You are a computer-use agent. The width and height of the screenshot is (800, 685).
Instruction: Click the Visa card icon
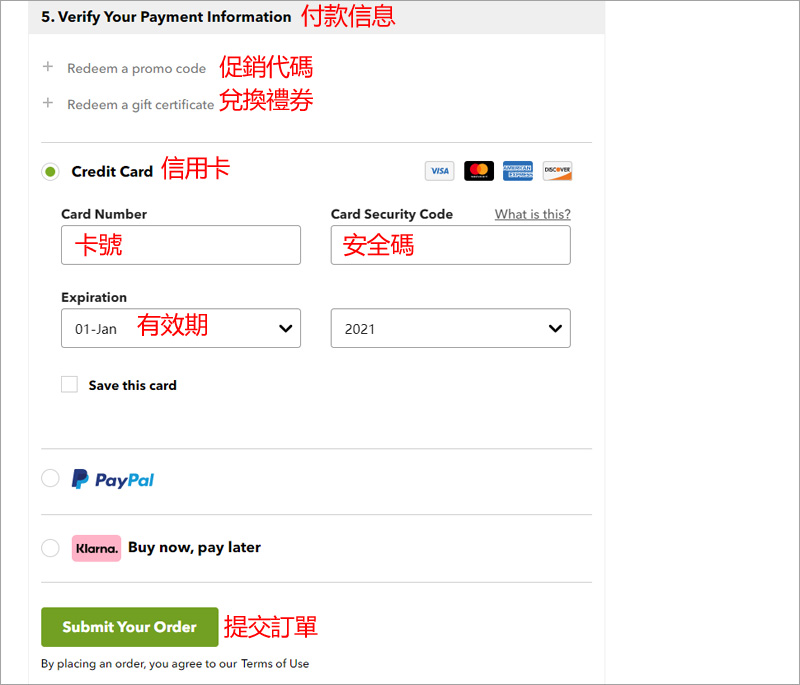(439, 171)
